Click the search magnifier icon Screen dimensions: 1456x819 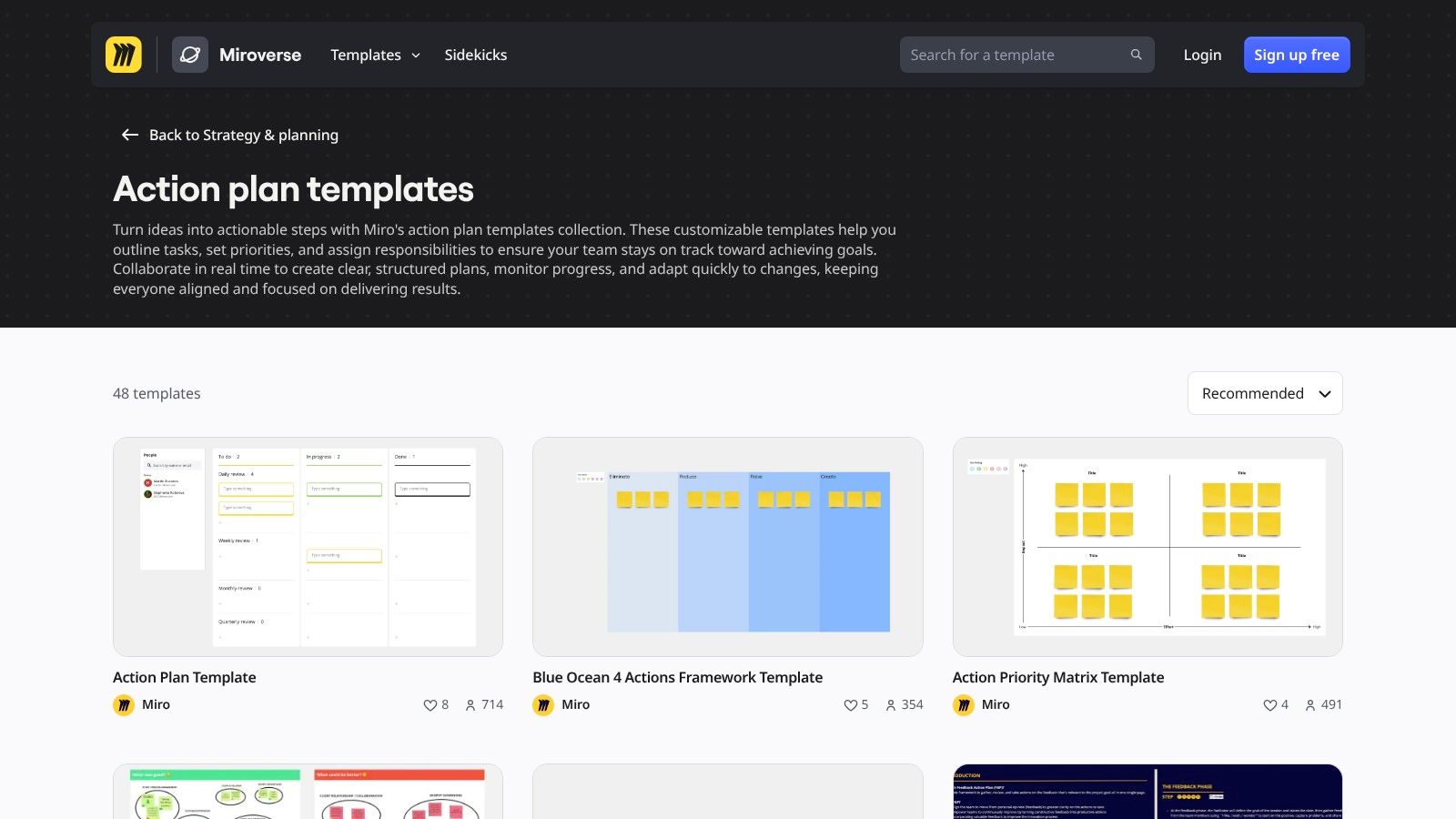click(x=1136, y=55)
